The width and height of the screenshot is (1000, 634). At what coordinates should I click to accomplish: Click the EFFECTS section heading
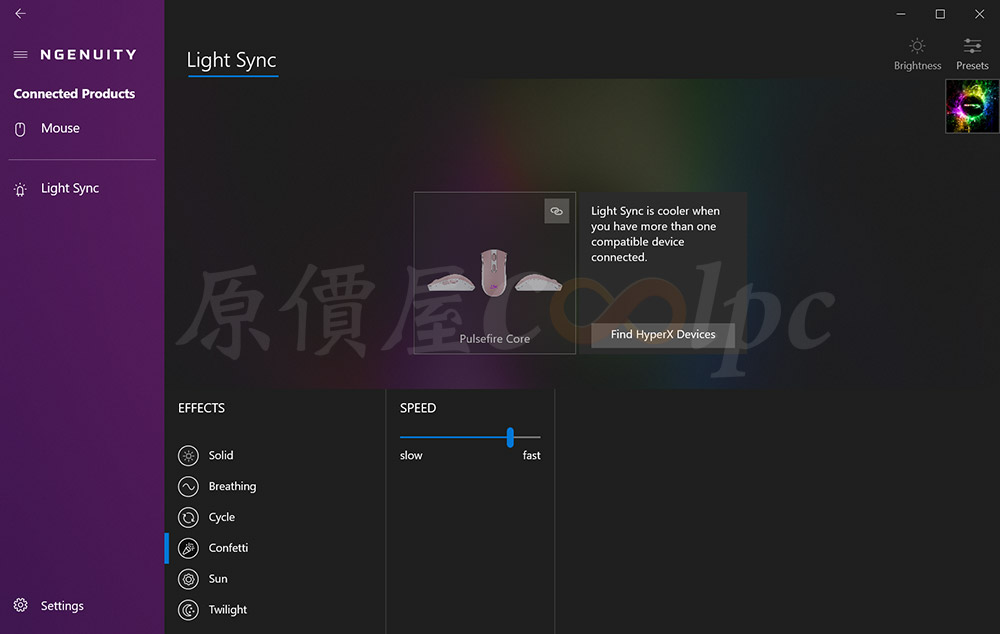[201, 408]
